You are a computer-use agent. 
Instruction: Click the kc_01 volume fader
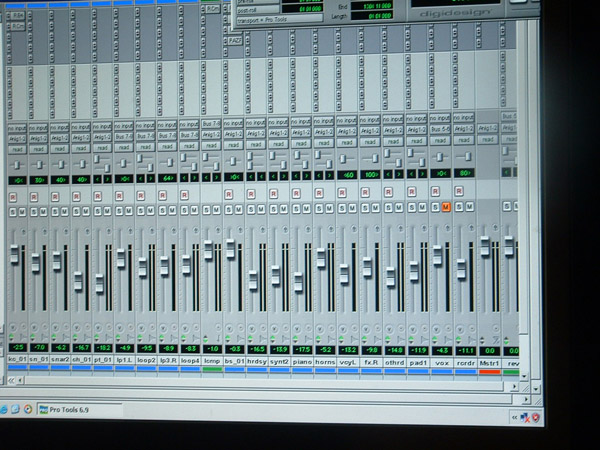pos(14,254)
